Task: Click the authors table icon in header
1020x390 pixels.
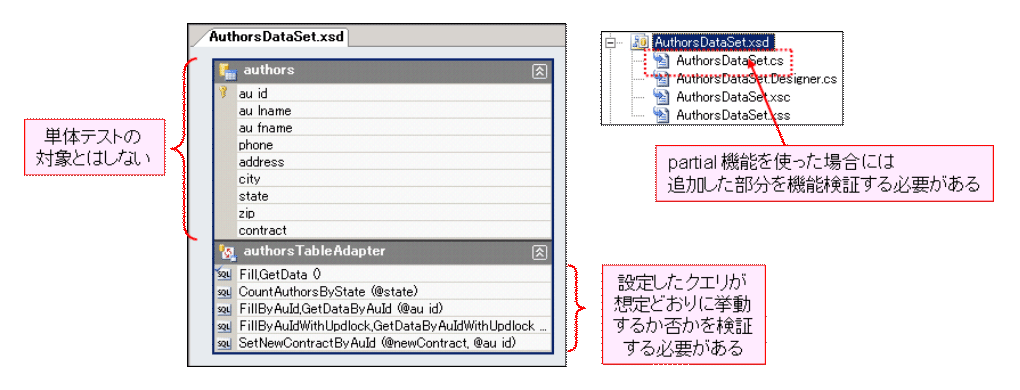Action: [228, 72]
